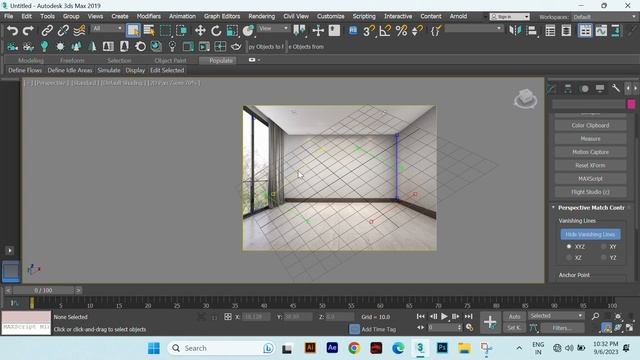640x360 pixels.
Task: Open the Sign In dropdown
Action: click(x=509, y=17)
